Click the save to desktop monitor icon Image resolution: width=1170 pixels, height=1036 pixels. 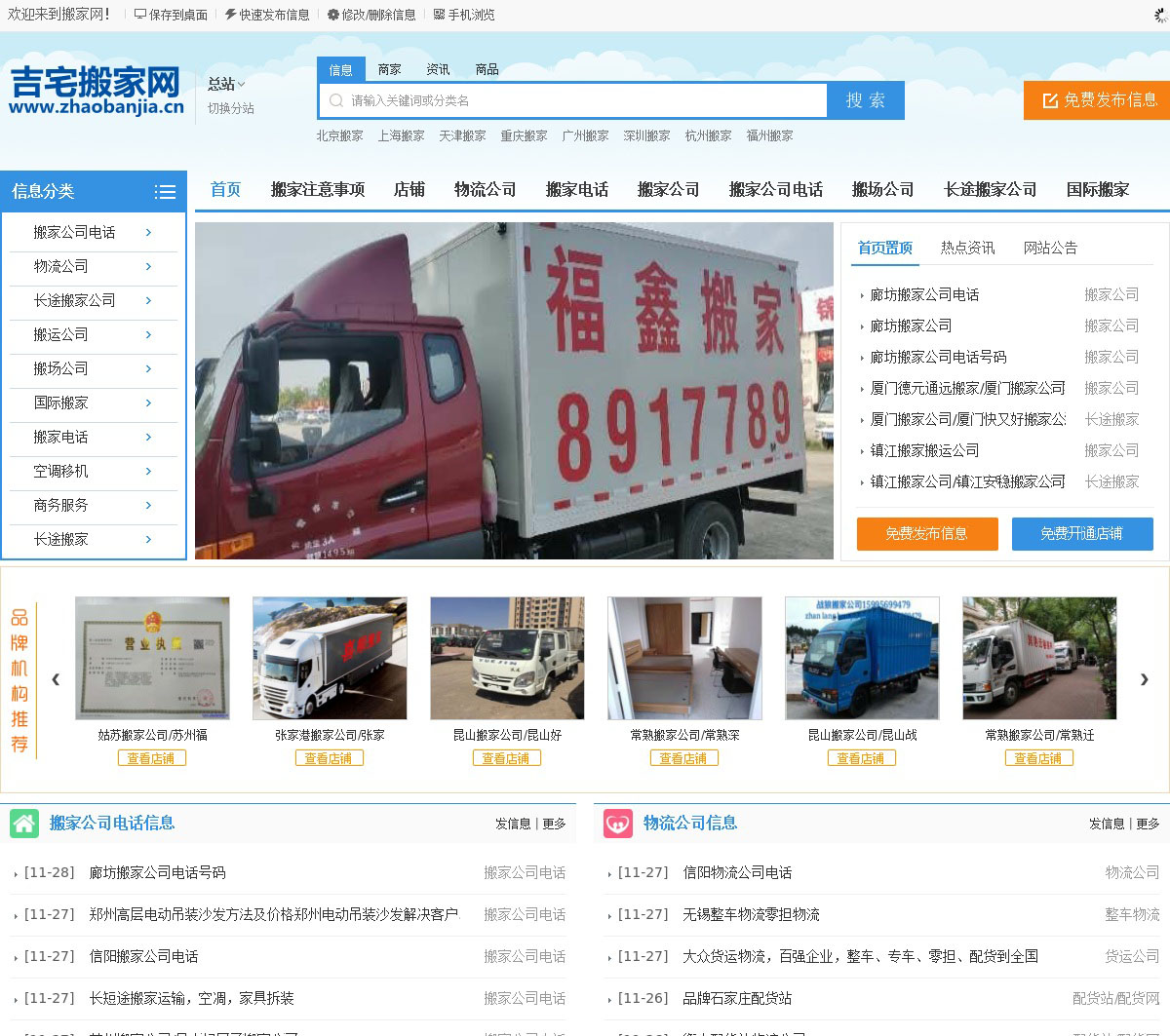pos(140,15)
